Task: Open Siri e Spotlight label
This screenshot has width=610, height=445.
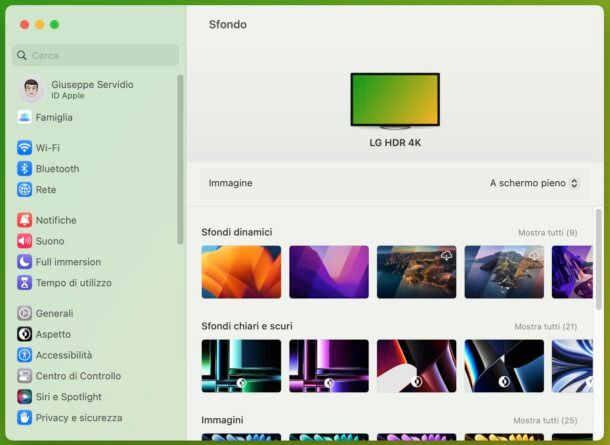Action: [x=68, y=397]
